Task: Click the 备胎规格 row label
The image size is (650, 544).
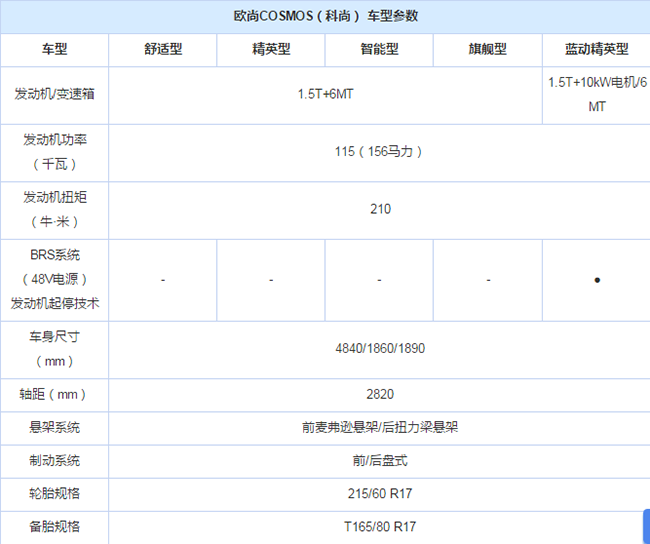Action: point(54,527)
